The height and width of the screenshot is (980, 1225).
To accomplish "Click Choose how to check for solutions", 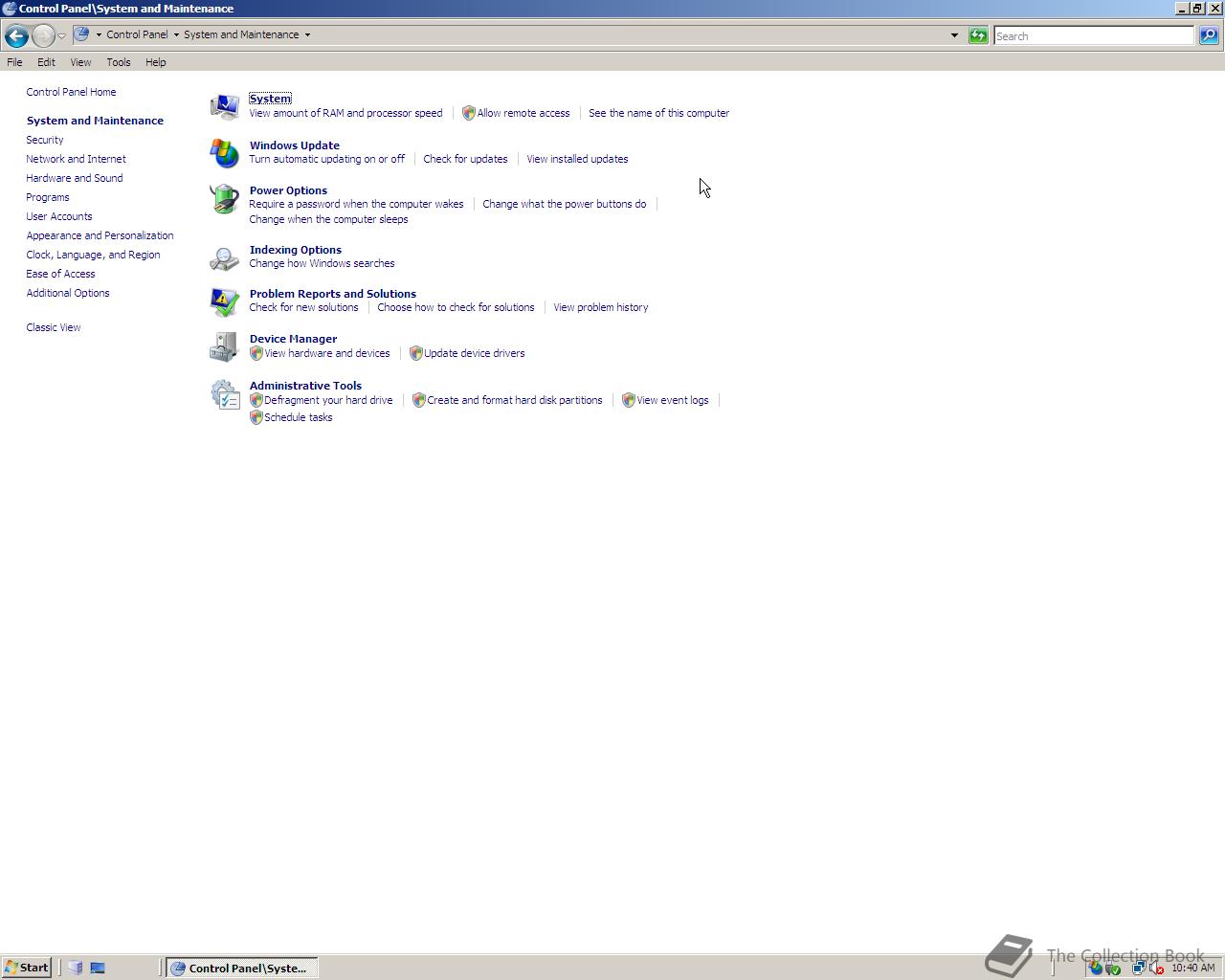I will [456, 307].
